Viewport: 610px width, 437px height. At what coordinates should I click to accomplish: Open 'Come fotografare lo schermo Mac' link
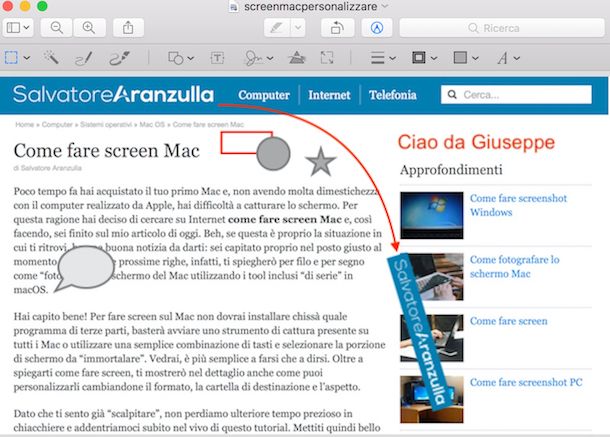coord(514,267)
